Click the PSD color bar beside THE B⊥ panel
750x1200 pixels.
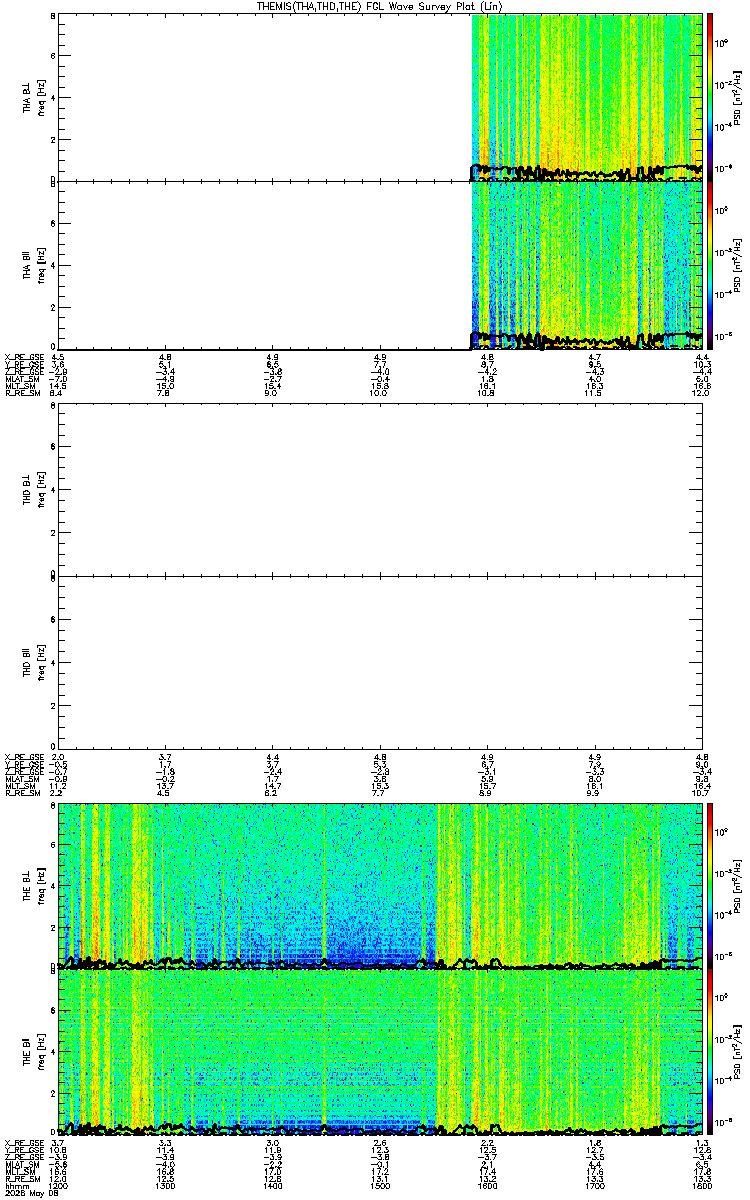pyautogui.click(x=711, y=885)
